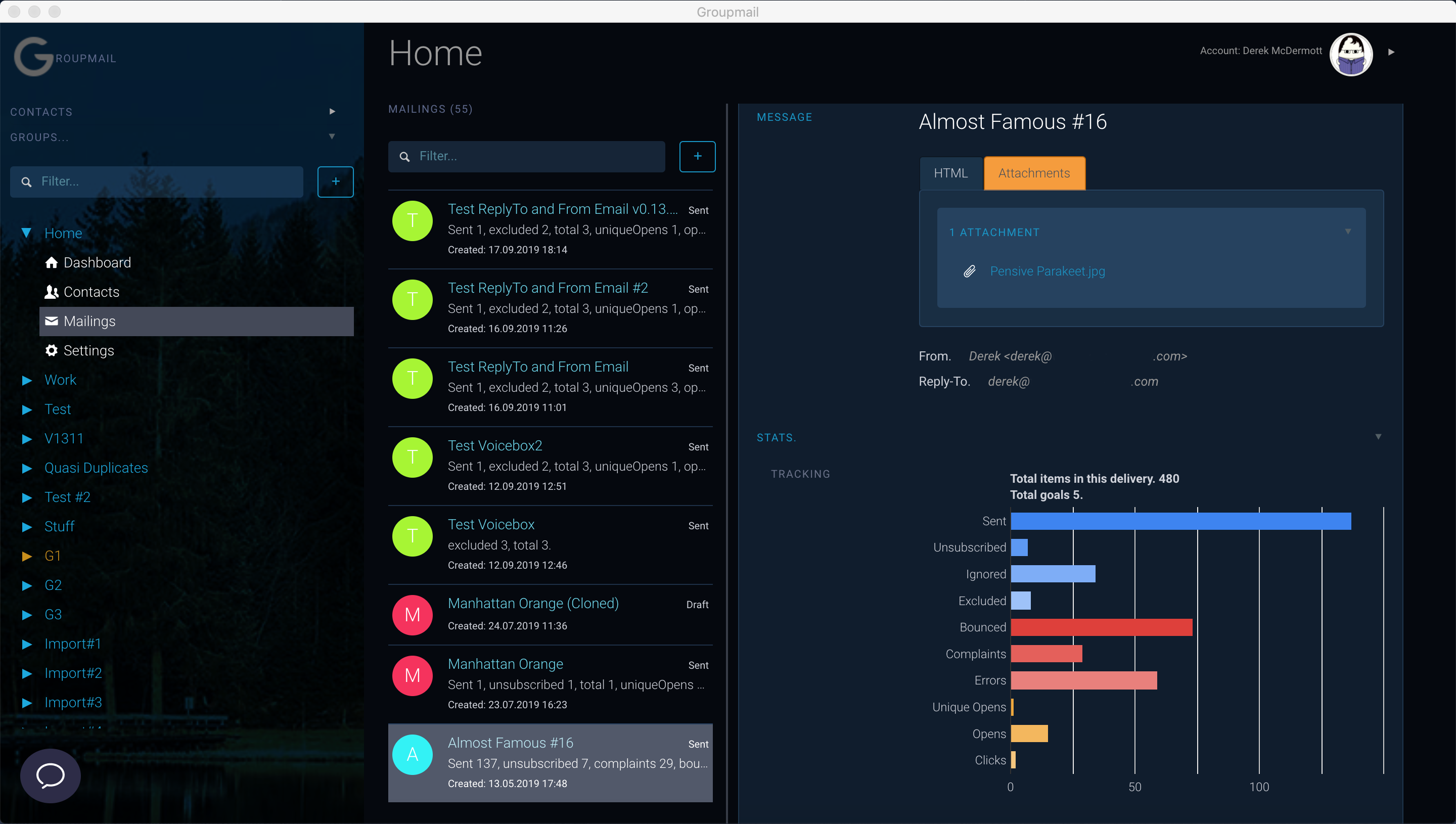The height and width of the screenshot is (824, 1456).
Task: Click the Groupmail G logo
Action: pos(33,56)
